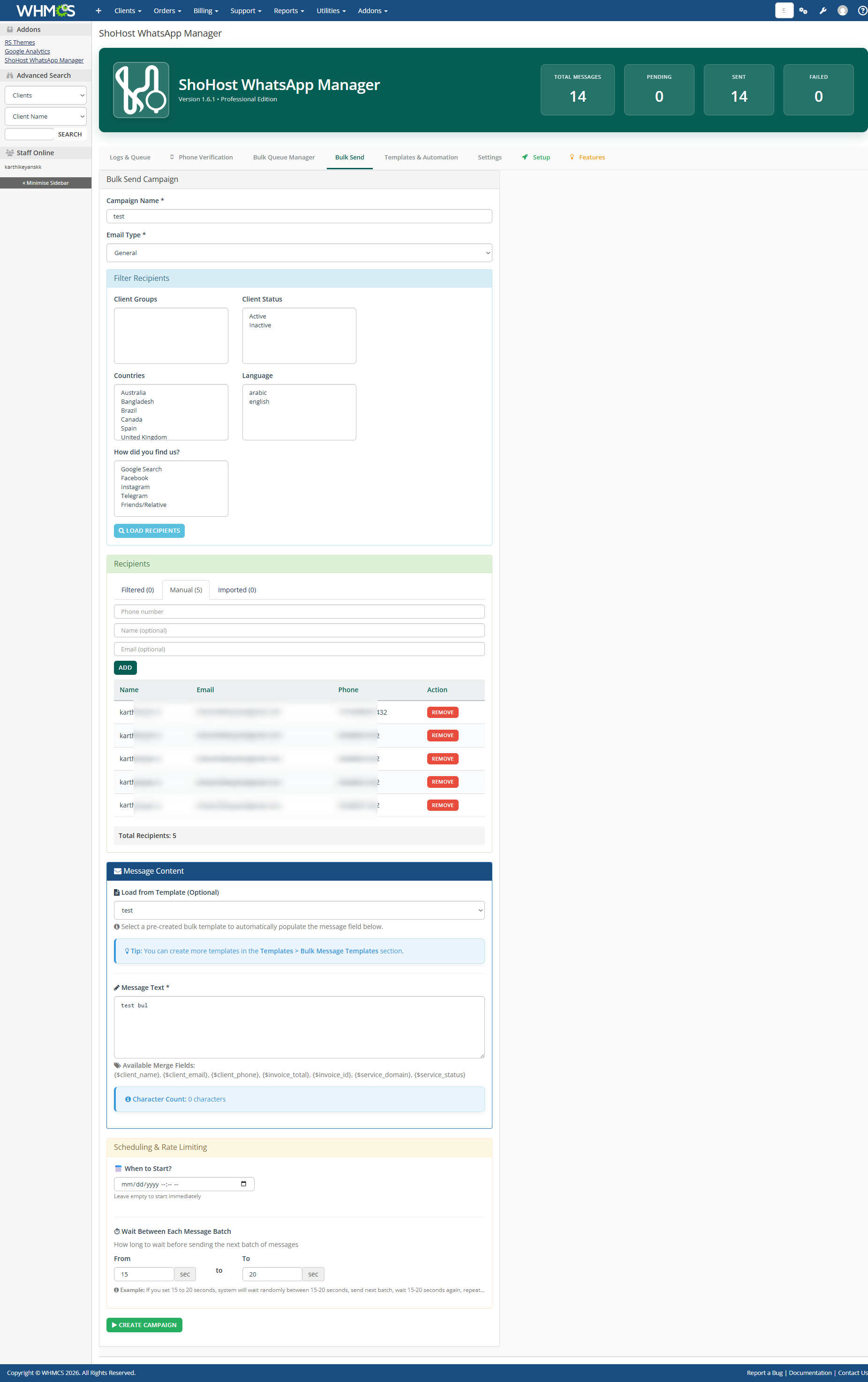Select Telegram in referral list

tap(134, 496)
